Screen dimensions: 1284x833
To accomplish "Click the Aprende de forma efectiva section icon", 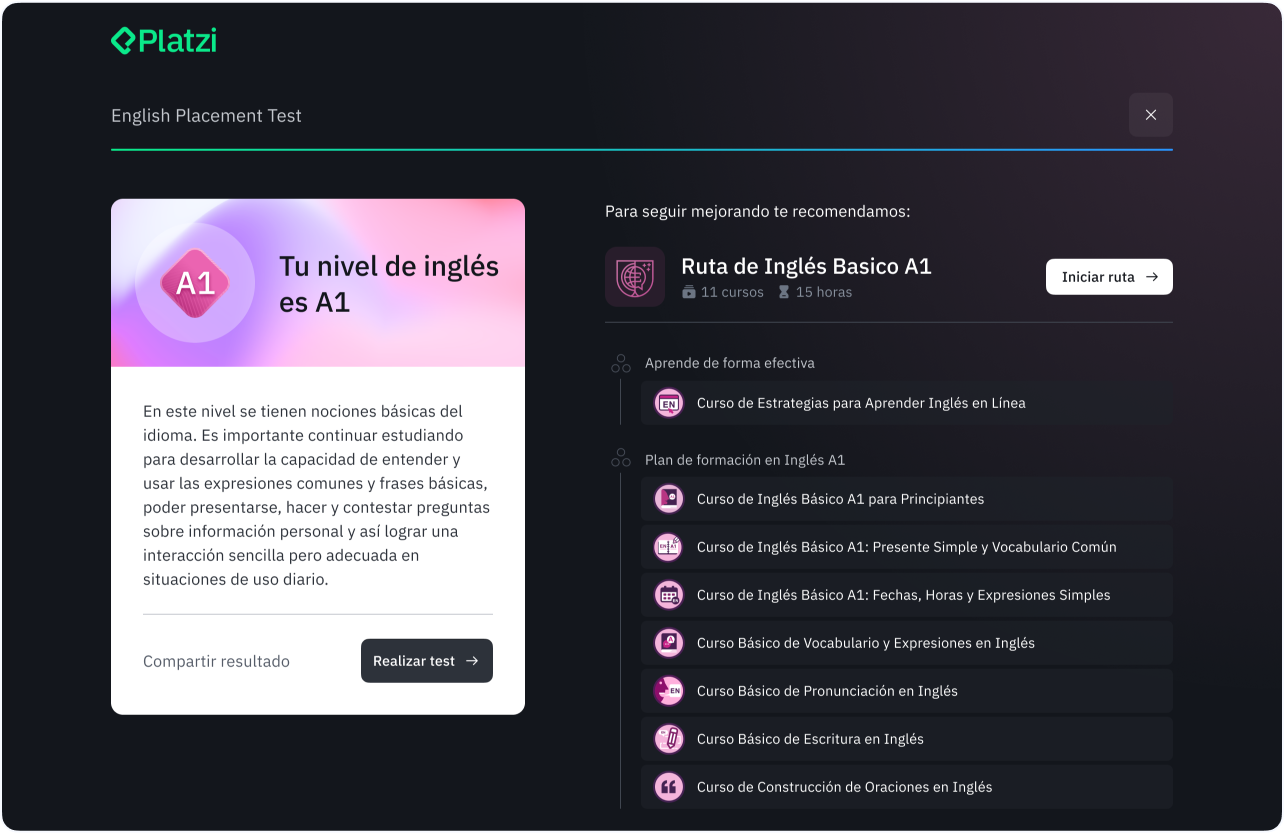I will pos(621,363).
